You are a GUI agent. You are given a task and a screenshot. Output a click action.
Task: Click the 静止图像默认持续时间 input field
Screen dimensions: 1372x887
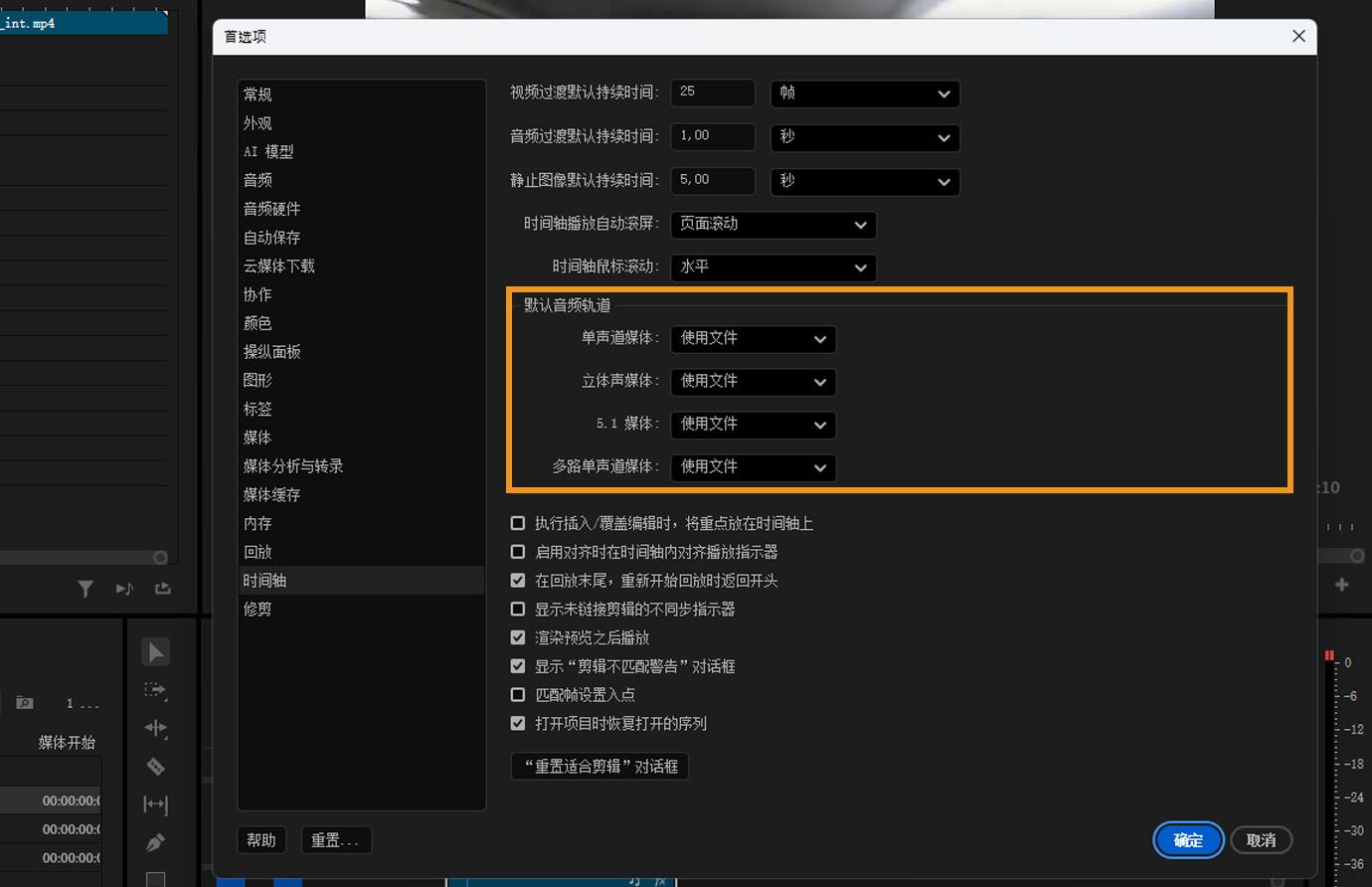pos(712,180)
